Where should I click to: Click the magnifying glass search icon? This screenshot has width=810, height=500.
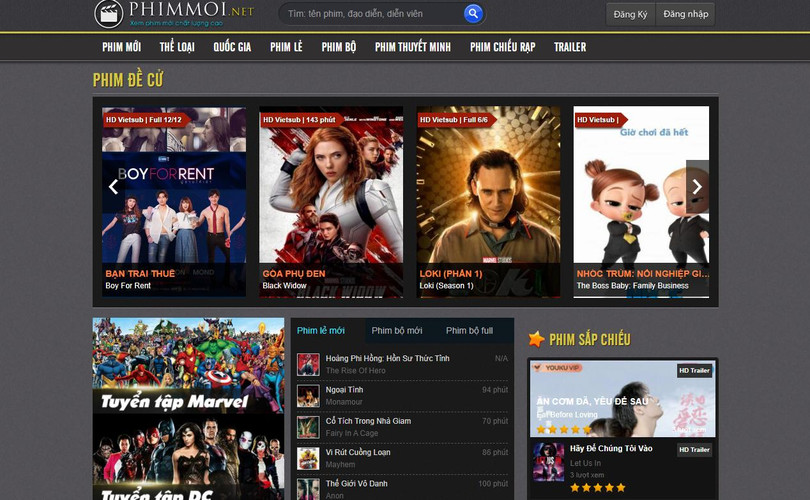coord(473,14)
